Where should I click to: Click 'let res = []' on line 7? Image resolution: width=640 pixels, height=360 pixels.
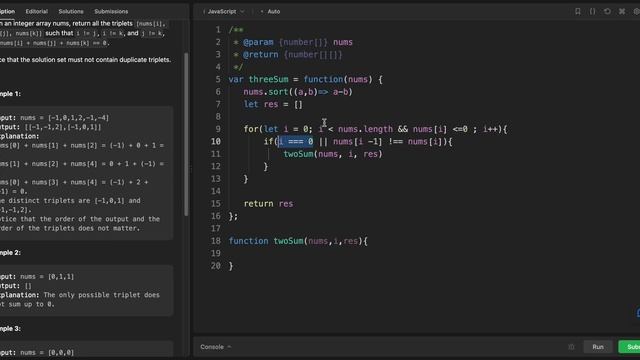click(x=273, y=104)
